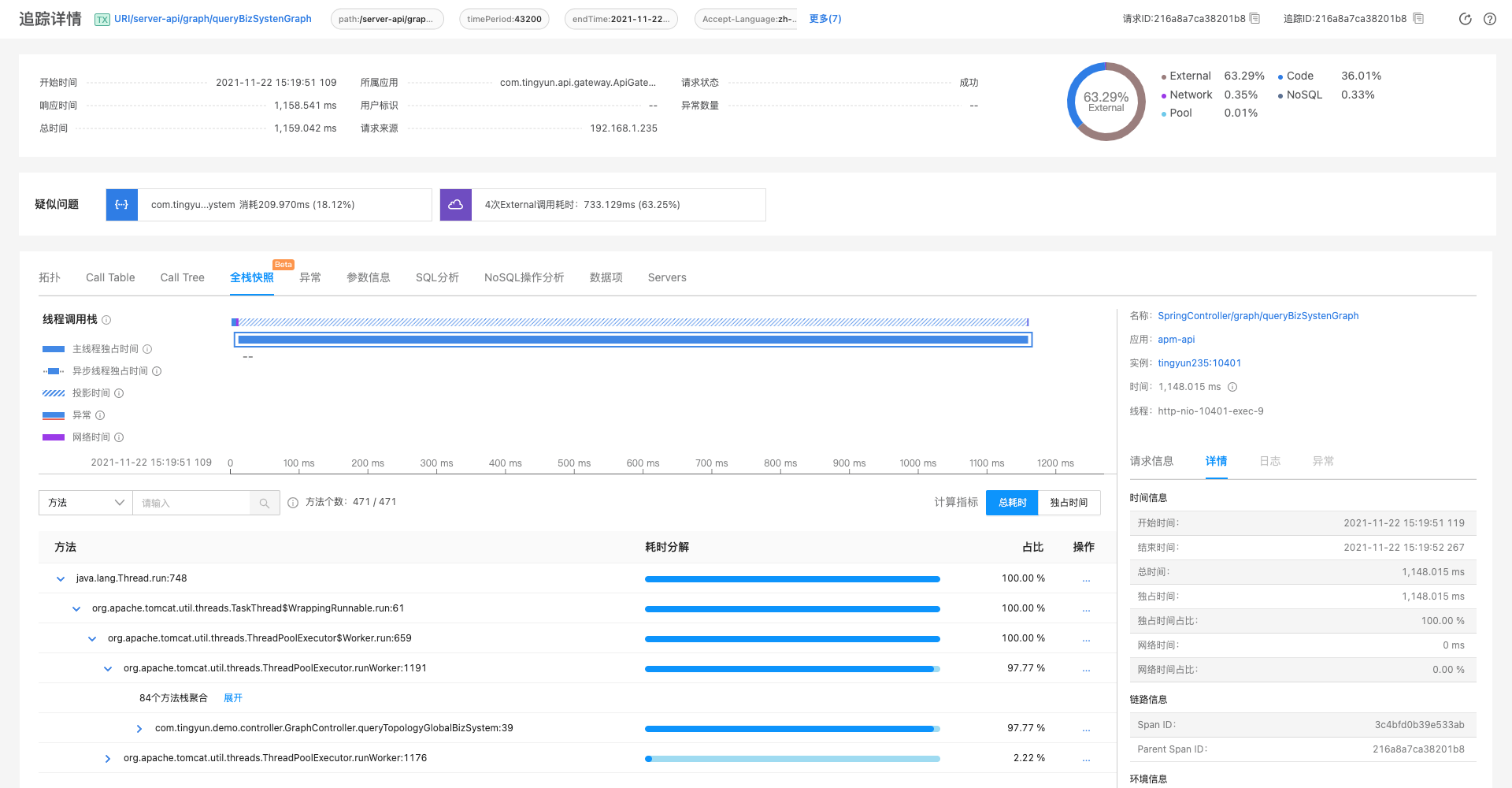Open actions menu for ThreadPoolExecutor$Worker.run:659 row
The height and width of the screenshot is (788, 1512).
coord(1086,639)
